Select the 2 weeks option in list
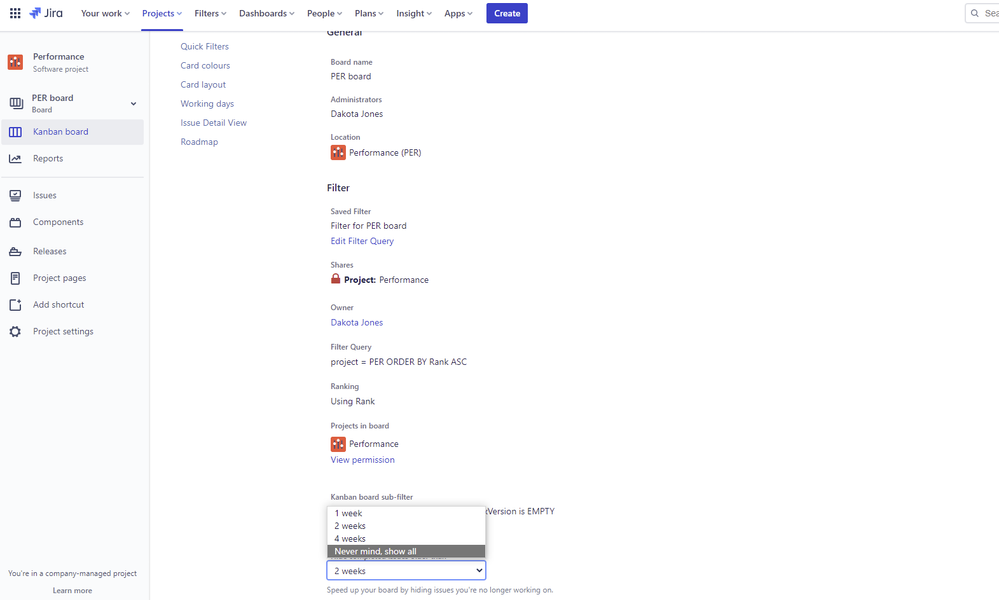 click(x=406, y=526)
